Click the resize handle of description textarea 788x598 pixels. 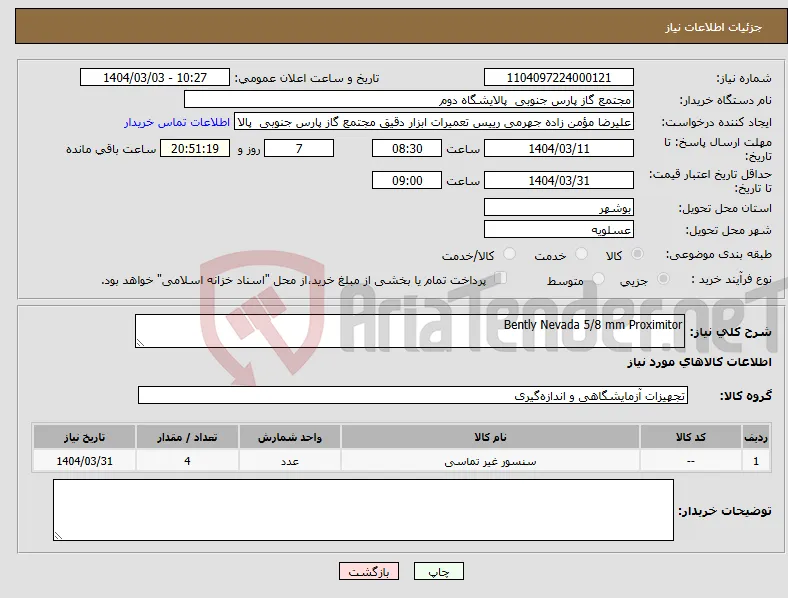click(x=140, y=343)
